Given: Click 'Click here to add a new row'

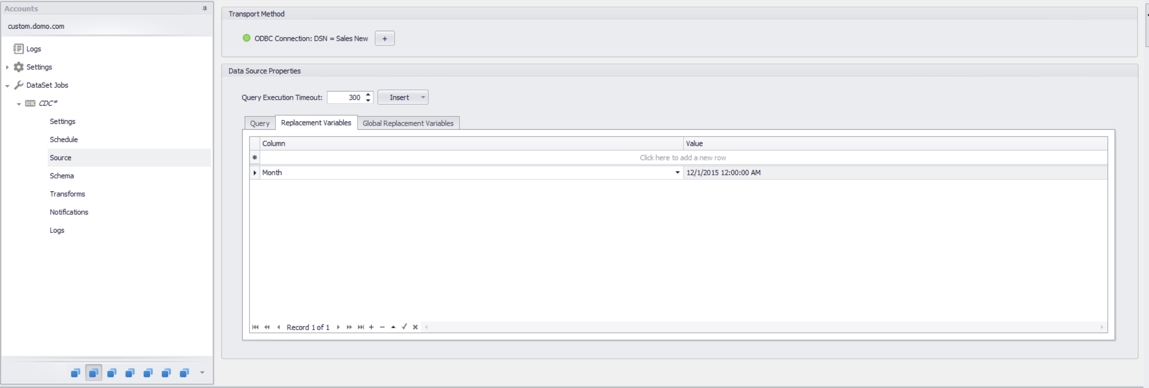Looking at the screenshot, I should [683, 158].
